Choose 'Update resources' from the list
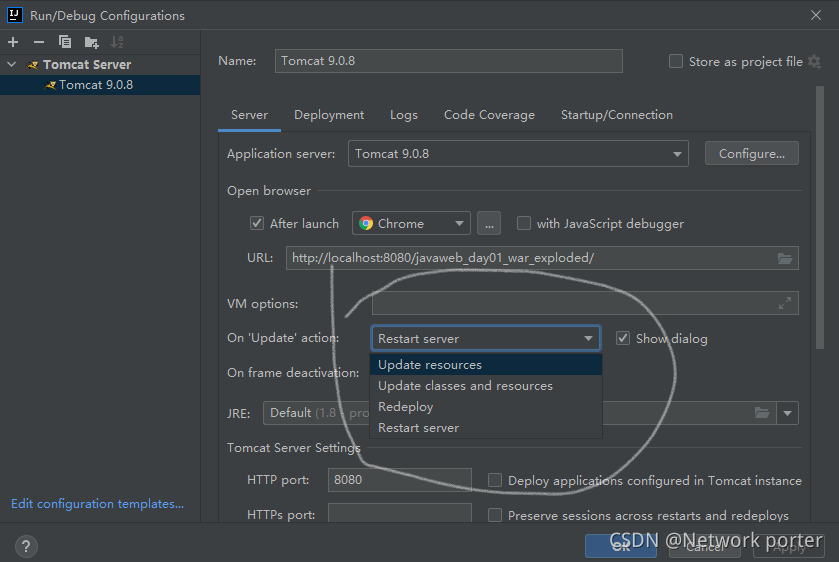Screen dimensions: 839x562 point(486,364)
